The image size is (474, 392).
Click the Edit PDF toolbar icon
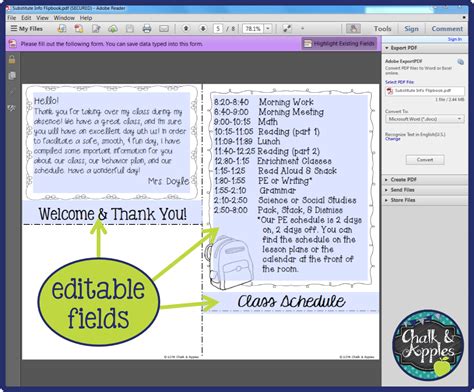tap(96, 29)
